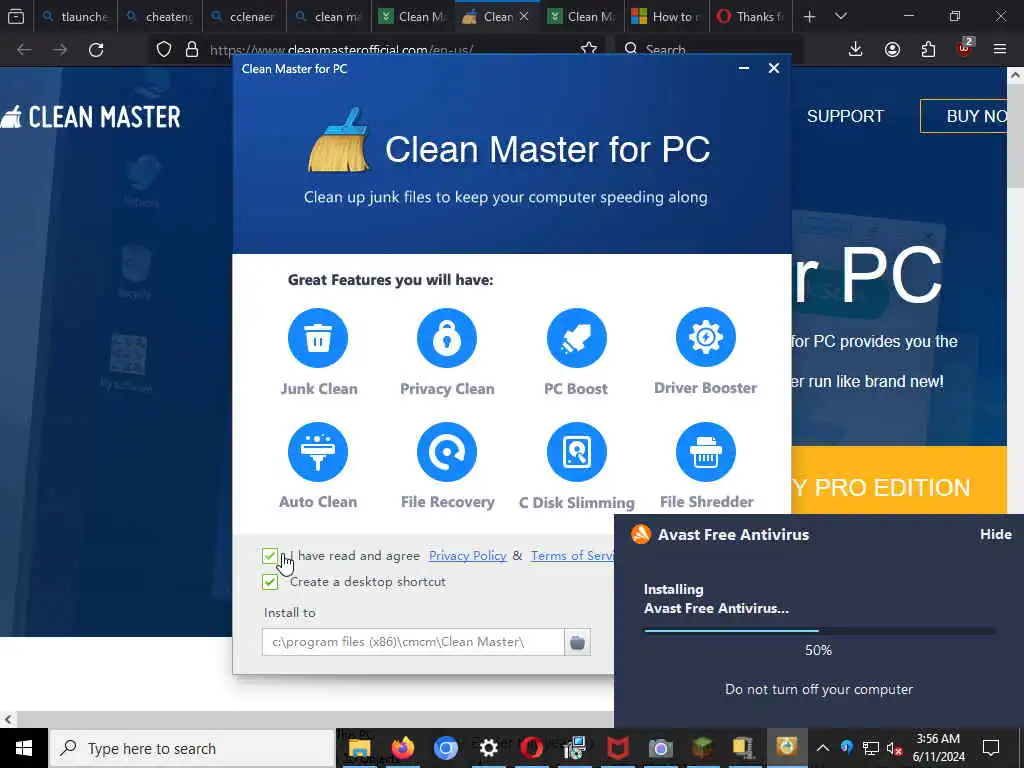The height and width of the screenshot is (768, 1024).
Task: Click the bookmark star in address bar
Action: [x=588, y=49]
